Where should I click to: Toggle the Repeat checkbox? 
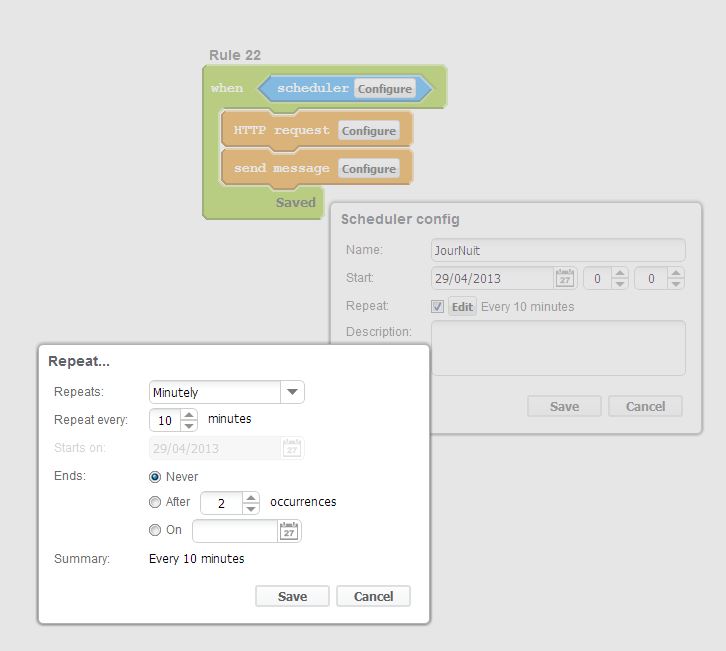click(x=437, y=307)
